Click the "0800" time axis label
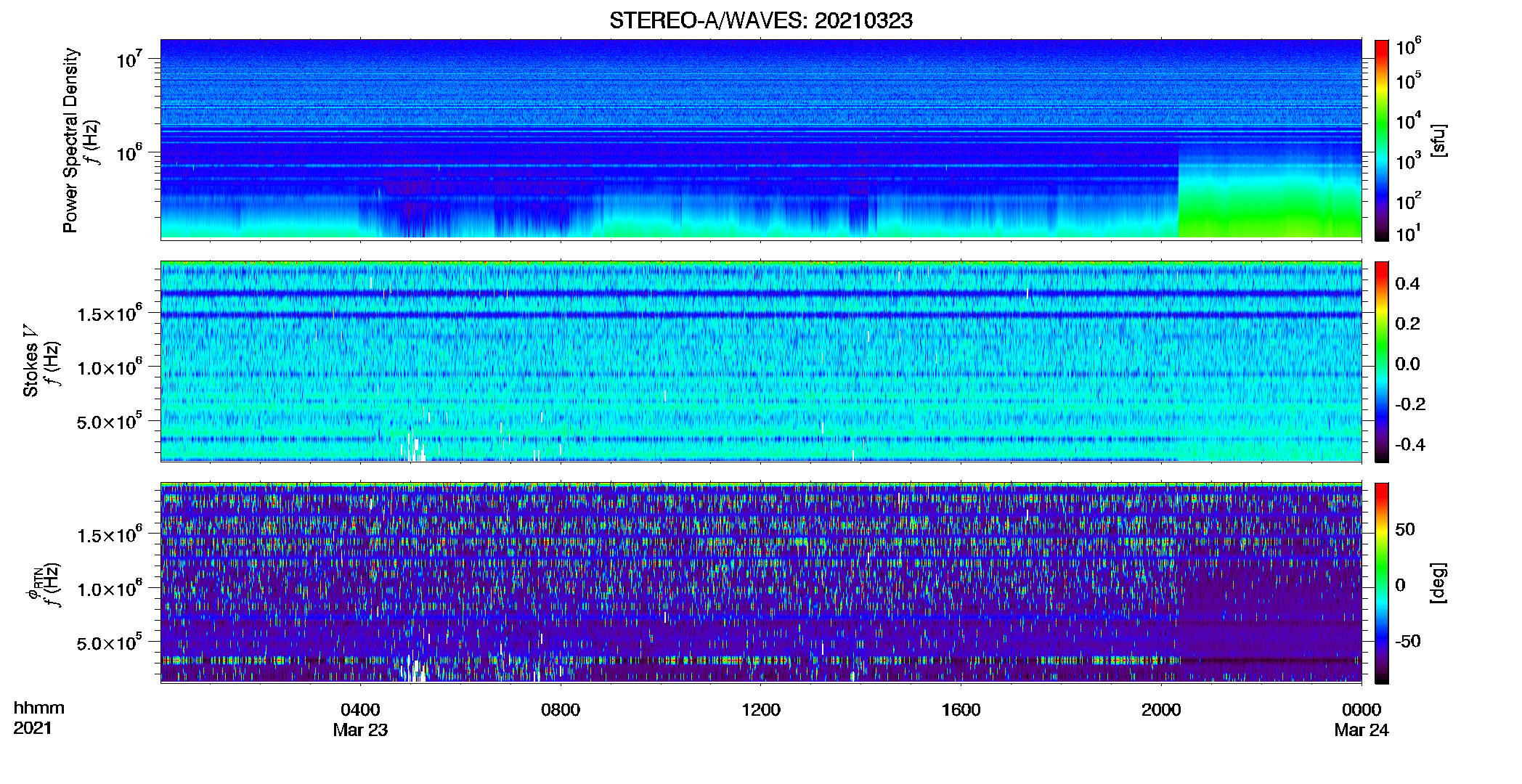The image size is (1522, 784). (561, 710)
